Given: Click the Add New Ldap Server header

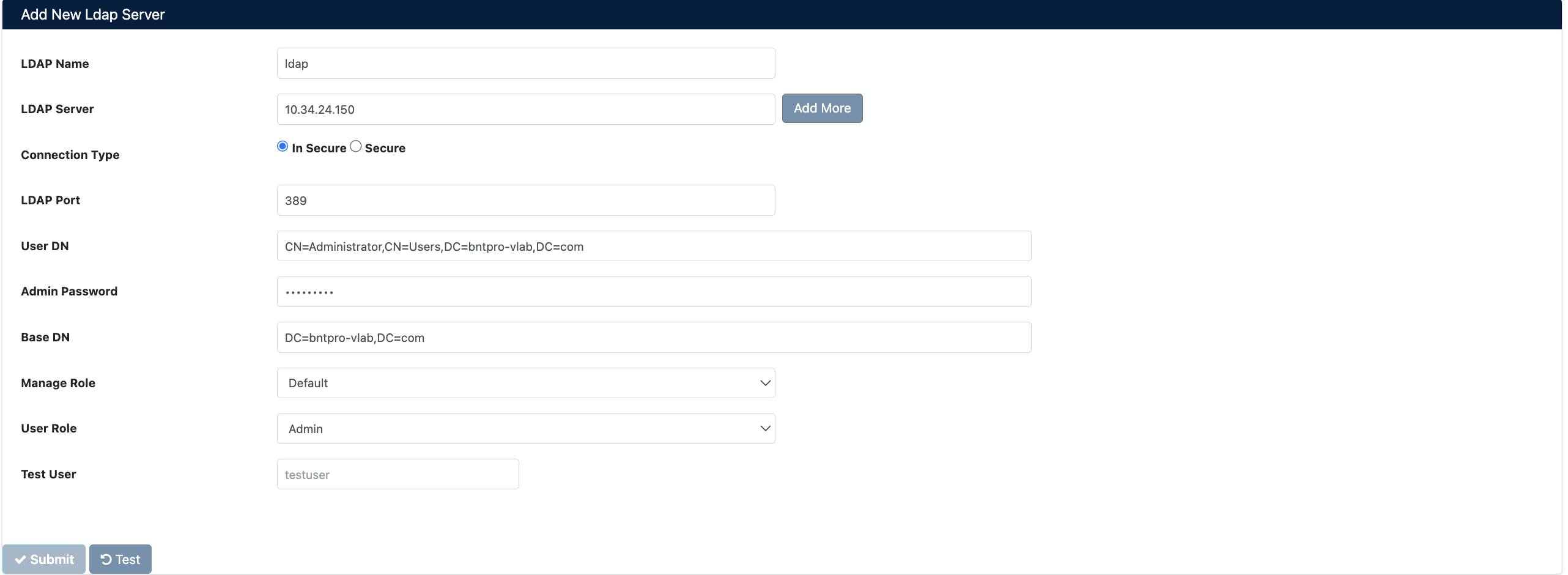Looking at the screenshot, I should [x=92, y=14].
